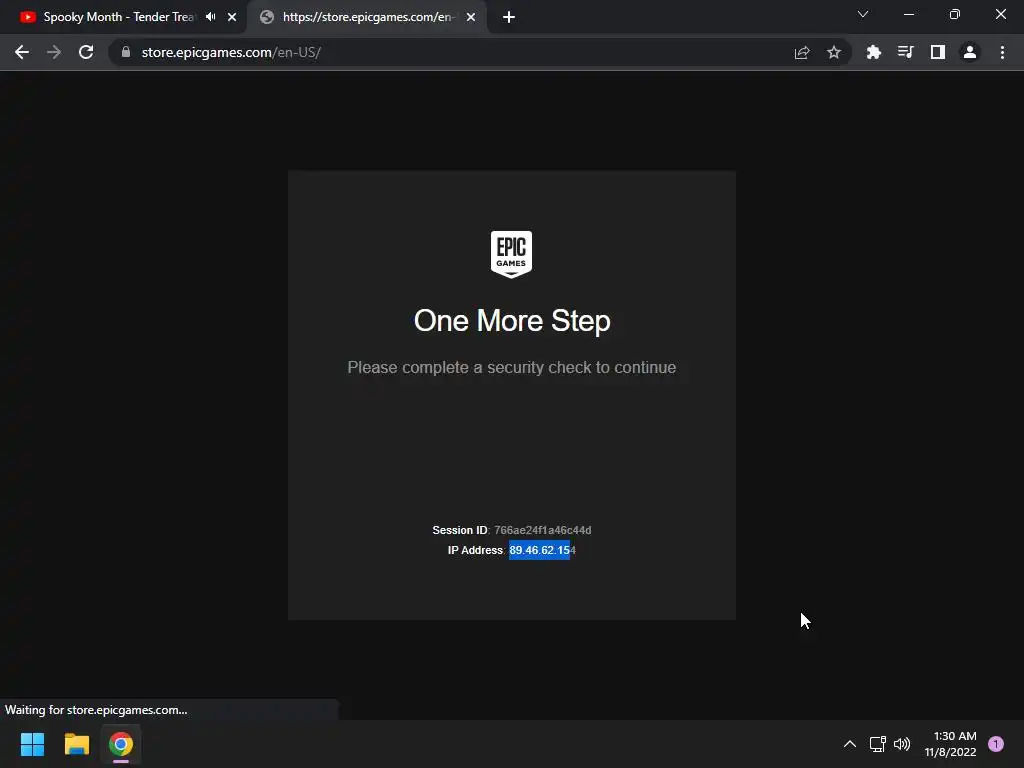The image size is (1024, 768).
Task: Reload the Epic Games store page
Action: point(86,52)
